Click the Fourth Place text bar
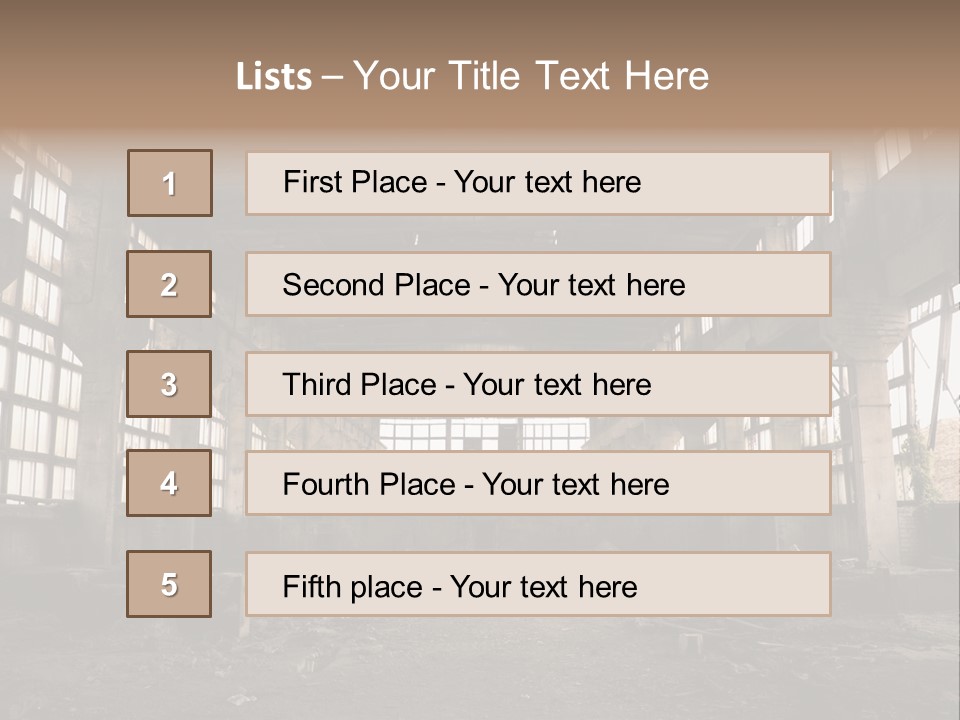 (538, 484)
